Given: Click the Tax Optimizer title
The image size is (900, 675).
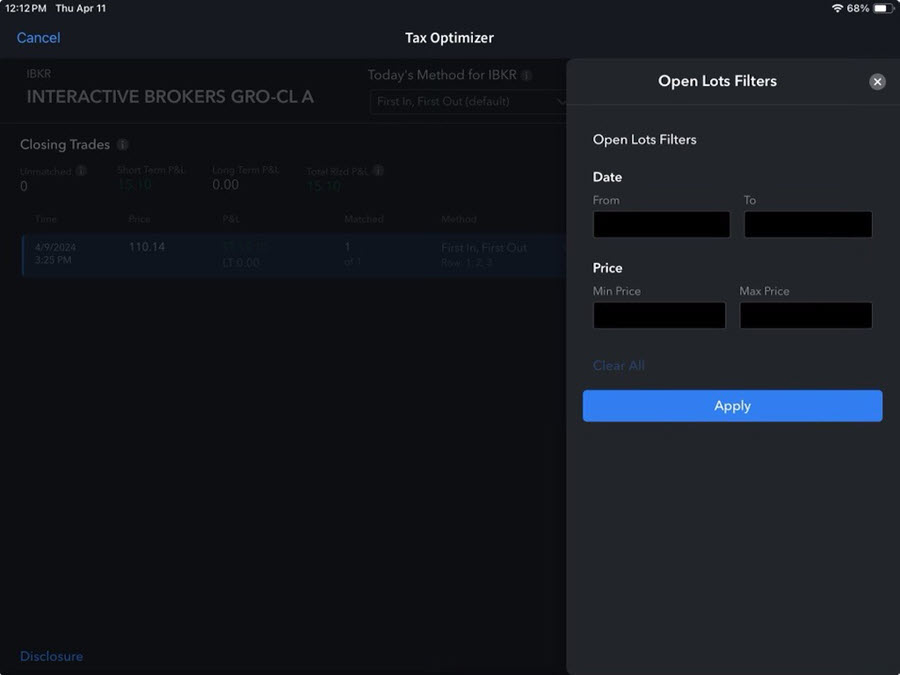Looking at the screenshot, I should coord(449,37).
